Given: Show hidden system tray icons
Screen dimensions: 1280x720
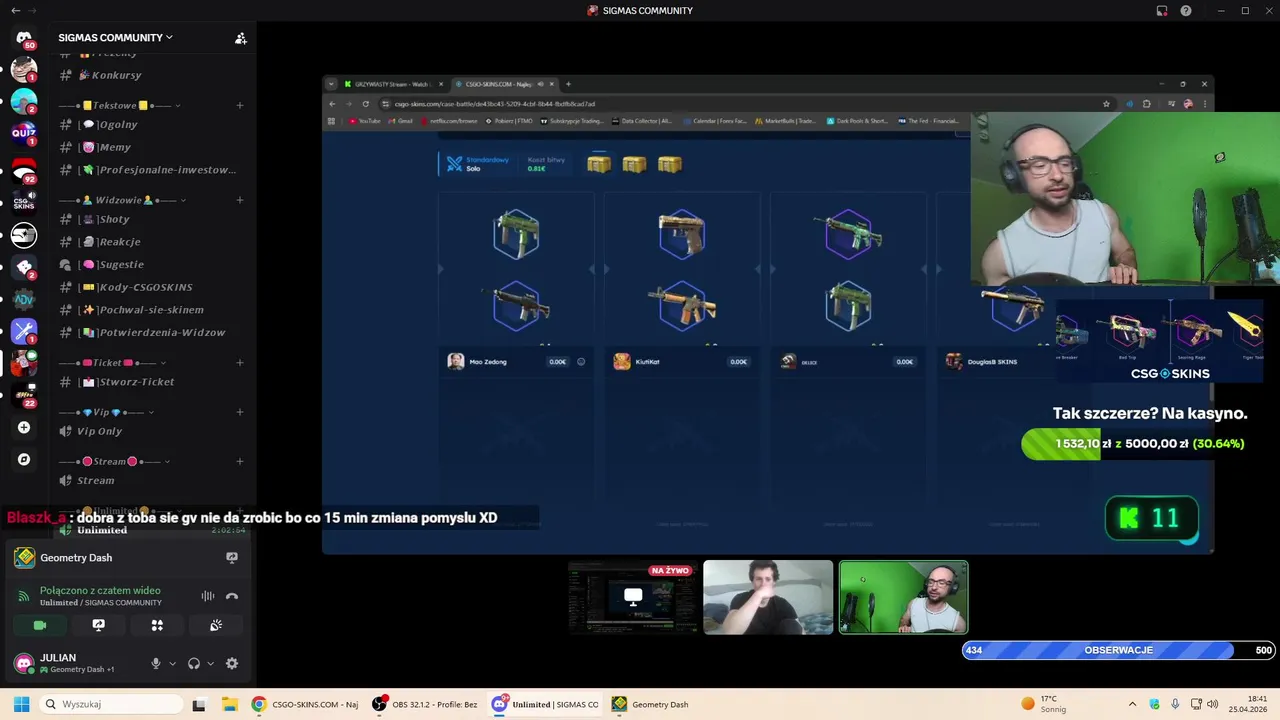Looking at the screenshot, I should click(1132, 704).
